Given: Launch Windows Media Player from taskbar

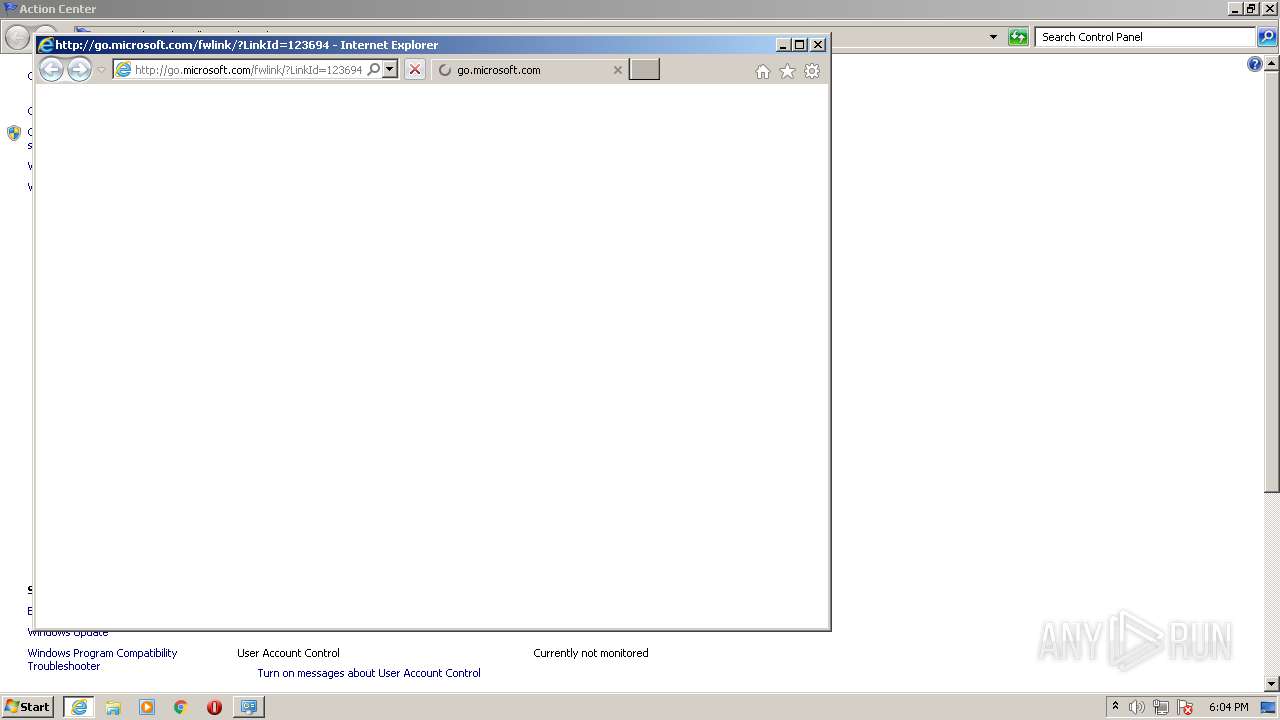Looking at the screenshot, I should 147,707.
